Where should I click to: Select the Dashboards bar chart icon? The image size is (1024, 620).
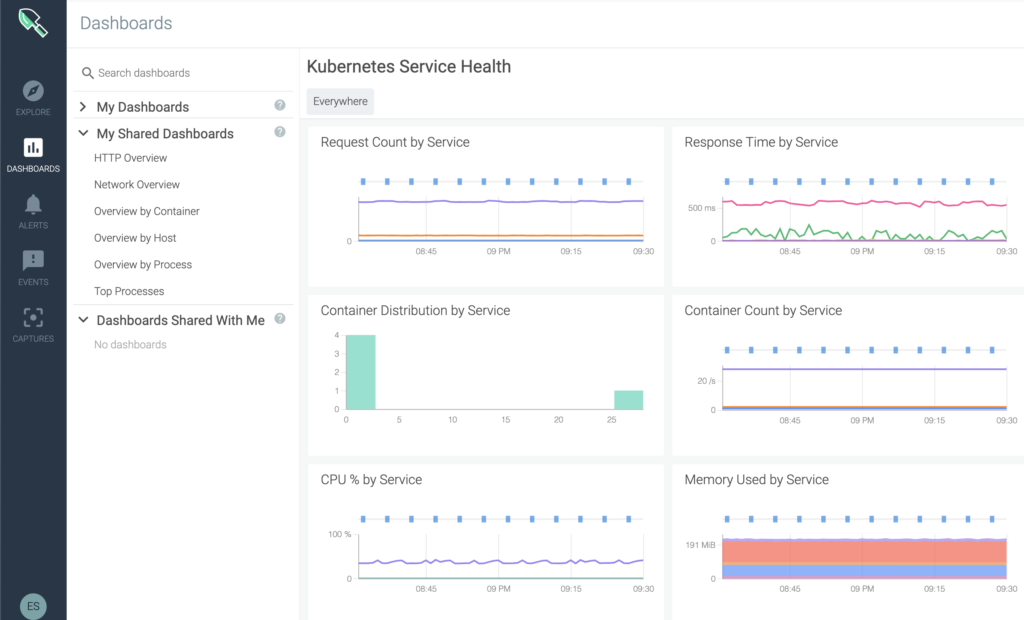tap(33, 148)
